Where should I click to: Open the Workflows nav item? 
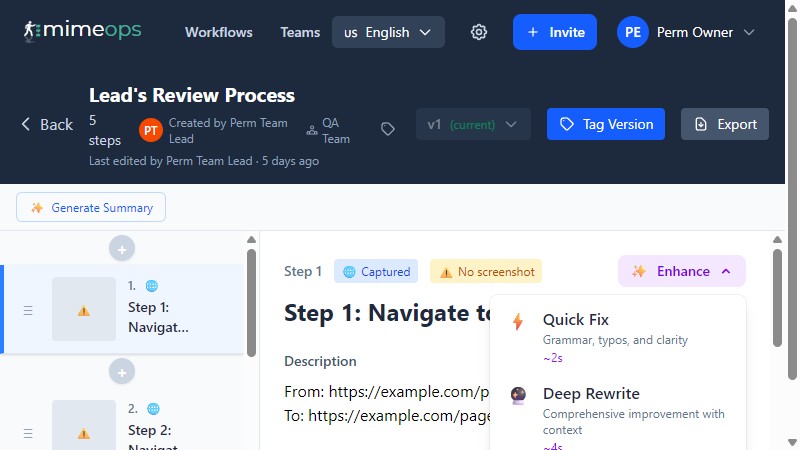point(219,32)
